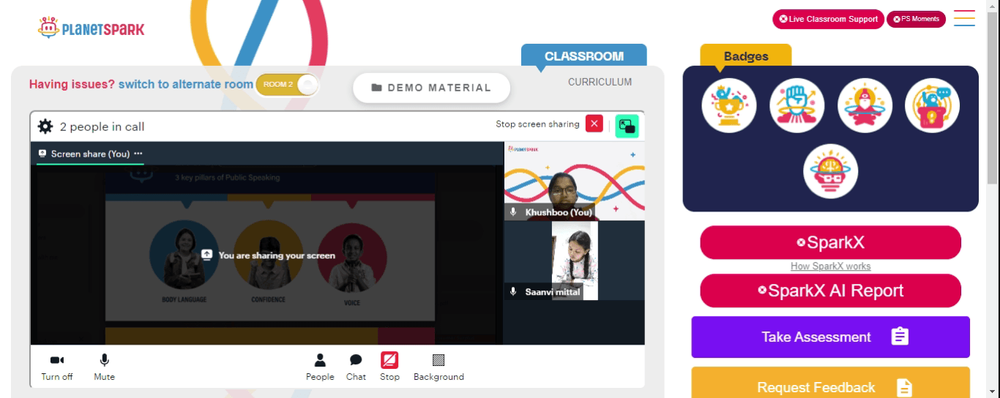Image resolution: width=1000 pixels, height=398 pixels.
Task: Click the Take Assessment button
Action: [x=830, y=337]
